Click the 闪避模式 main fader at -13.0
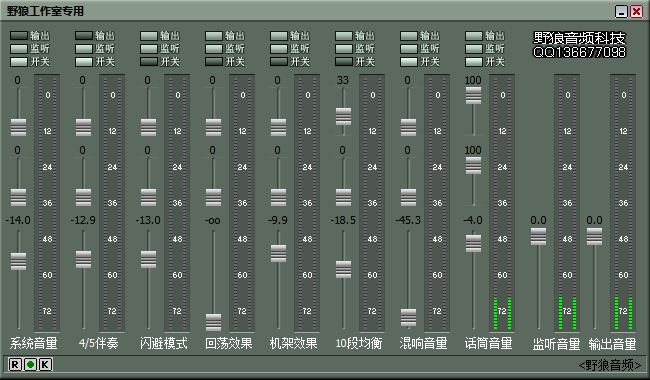The width and height of the screenshot is (650, 380). (x=148, y=259)
